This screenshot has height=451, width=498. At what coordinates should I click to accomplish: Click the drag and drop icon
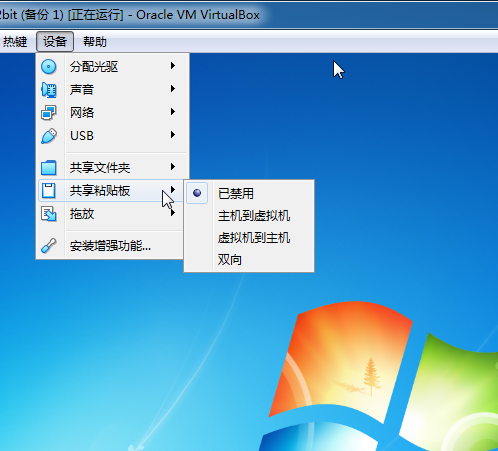coord(49,214)
